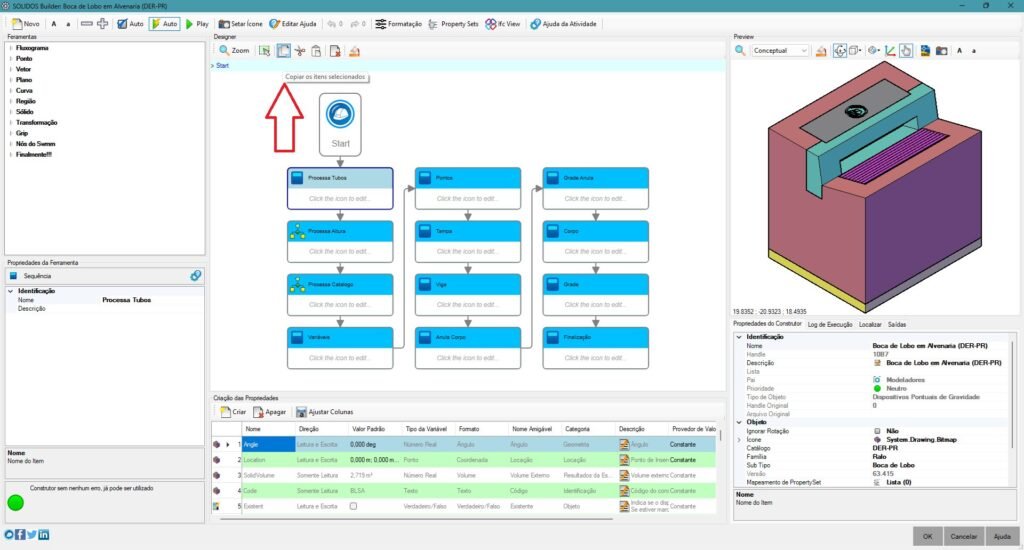Click the green status indicator circle
Image resolution: width=1024 pixels, height=550 pixels.
click(14, 501)
